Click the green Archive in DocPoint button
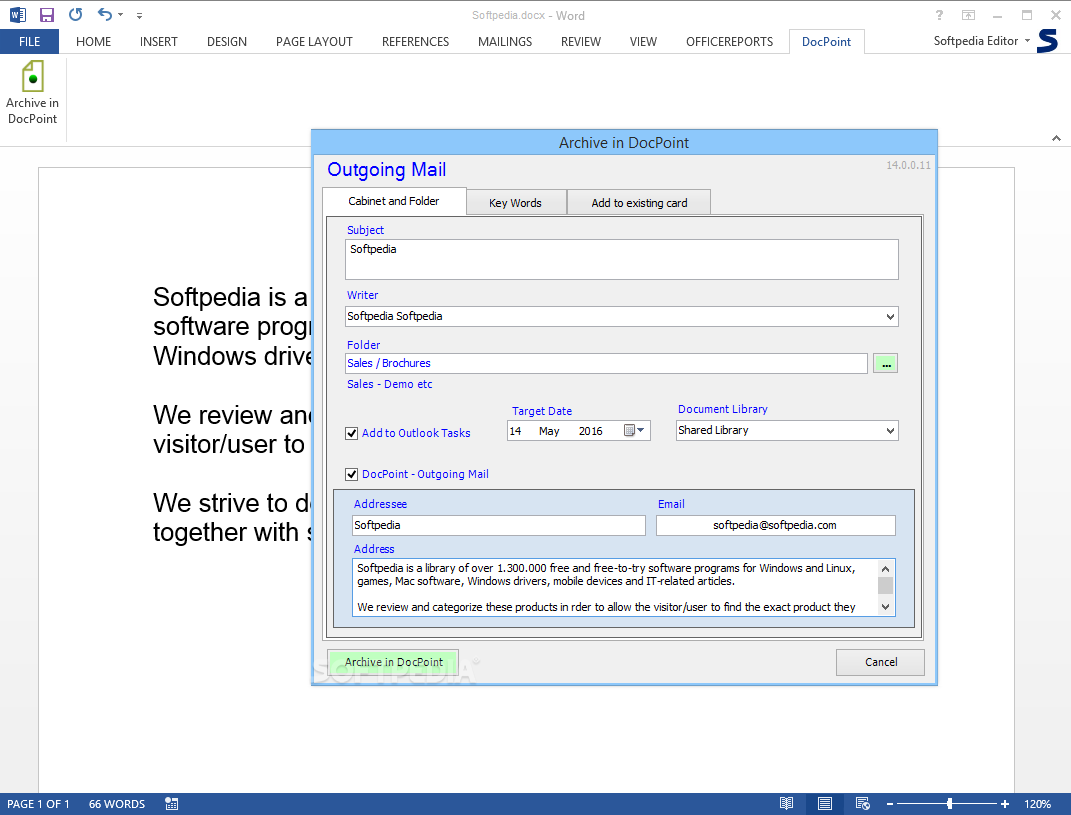Screen dimensions: 1071x815 [x=393, y=662]
